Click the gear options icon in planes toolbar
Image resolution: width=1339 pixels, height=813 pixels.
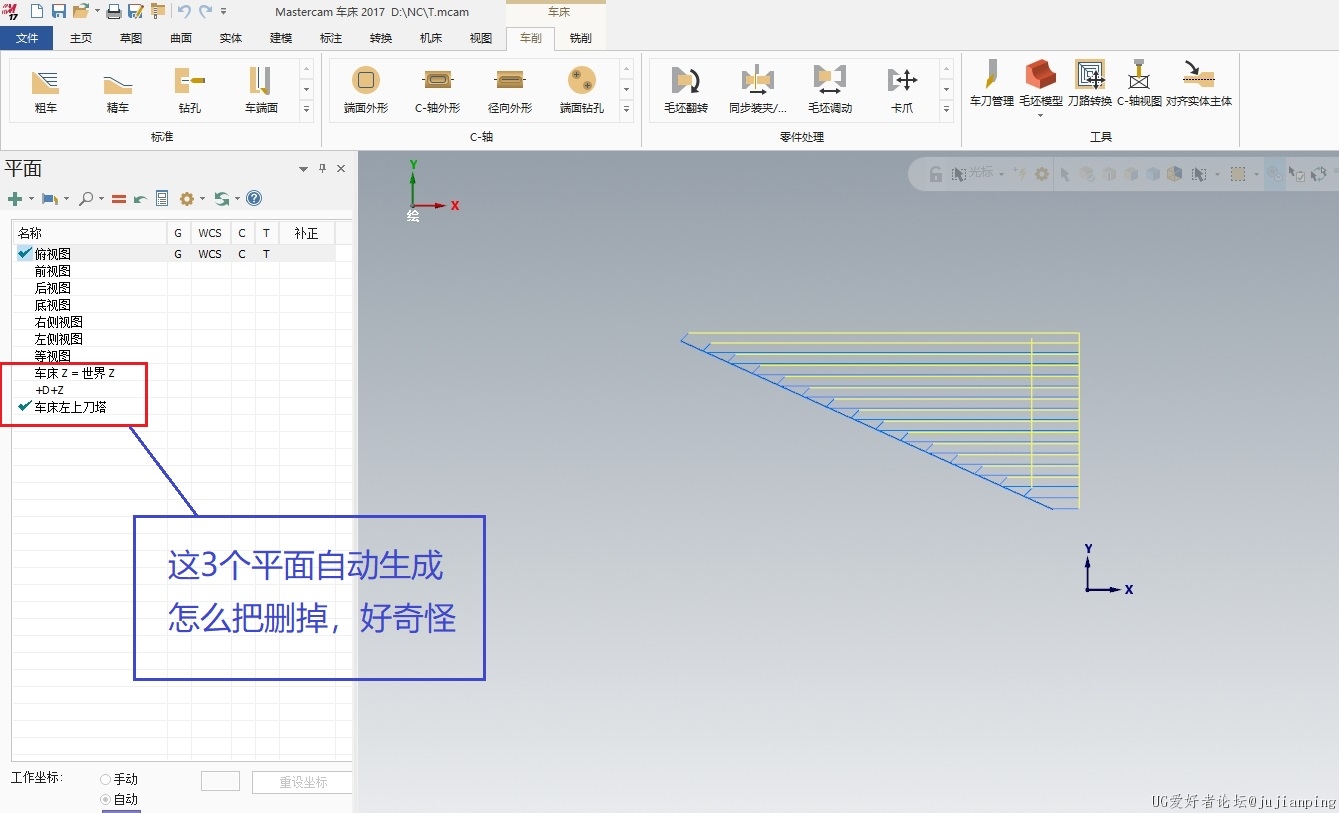click(x=186, y=199)
